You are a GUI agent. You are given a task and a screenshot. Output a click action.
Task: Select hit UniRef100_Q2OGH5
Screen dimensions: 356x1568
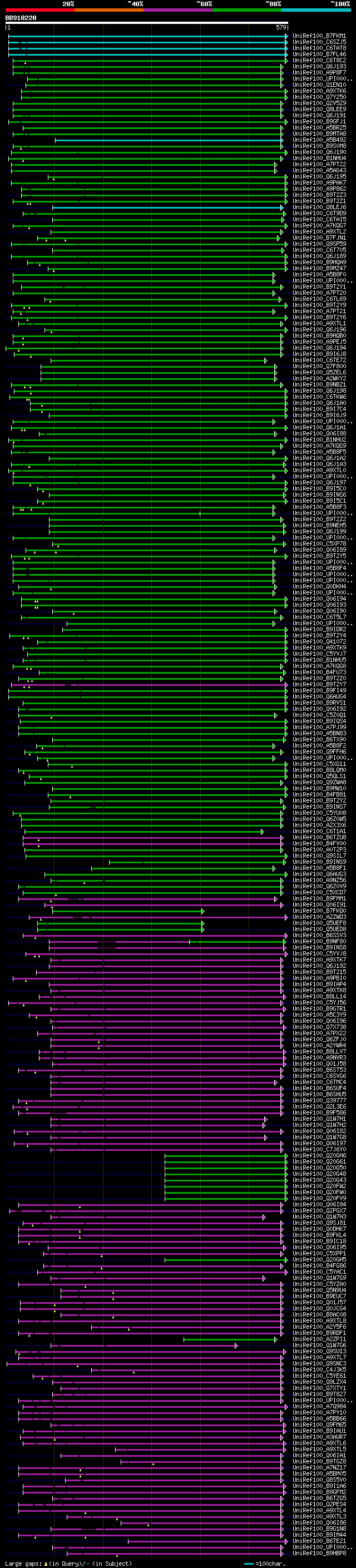click(319, 1259)
